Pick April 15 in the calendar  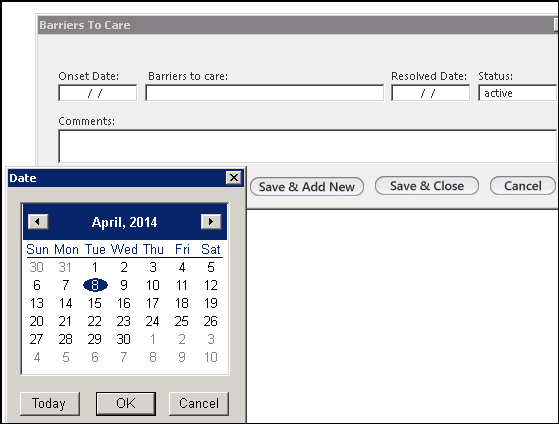95,303
